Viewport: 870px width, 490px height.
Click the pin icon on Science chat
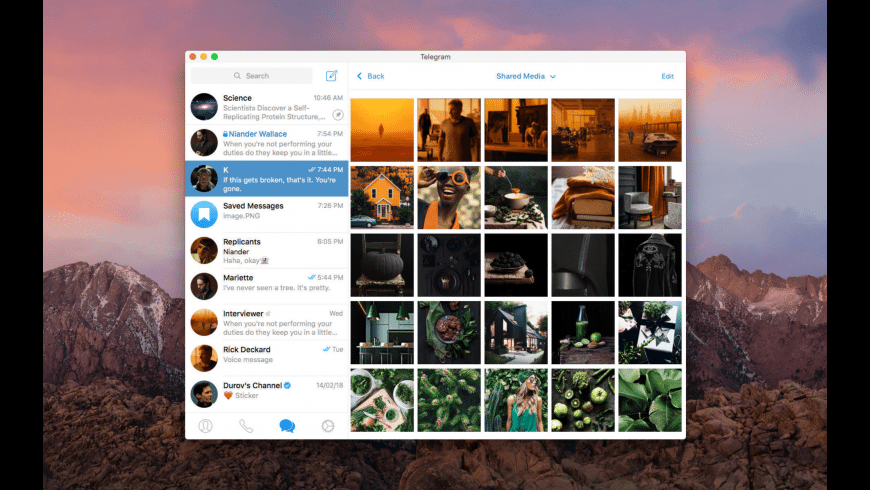click(x=338, y=115)
